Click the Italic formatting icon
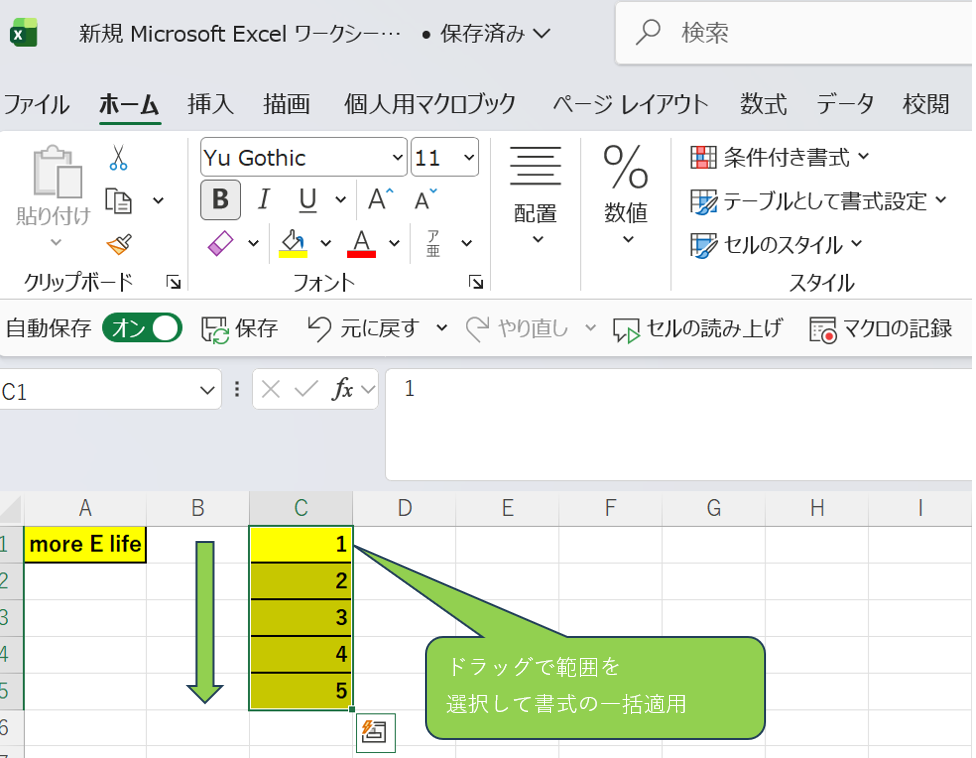This screenshot has height=758, width=976. [264, 200]
